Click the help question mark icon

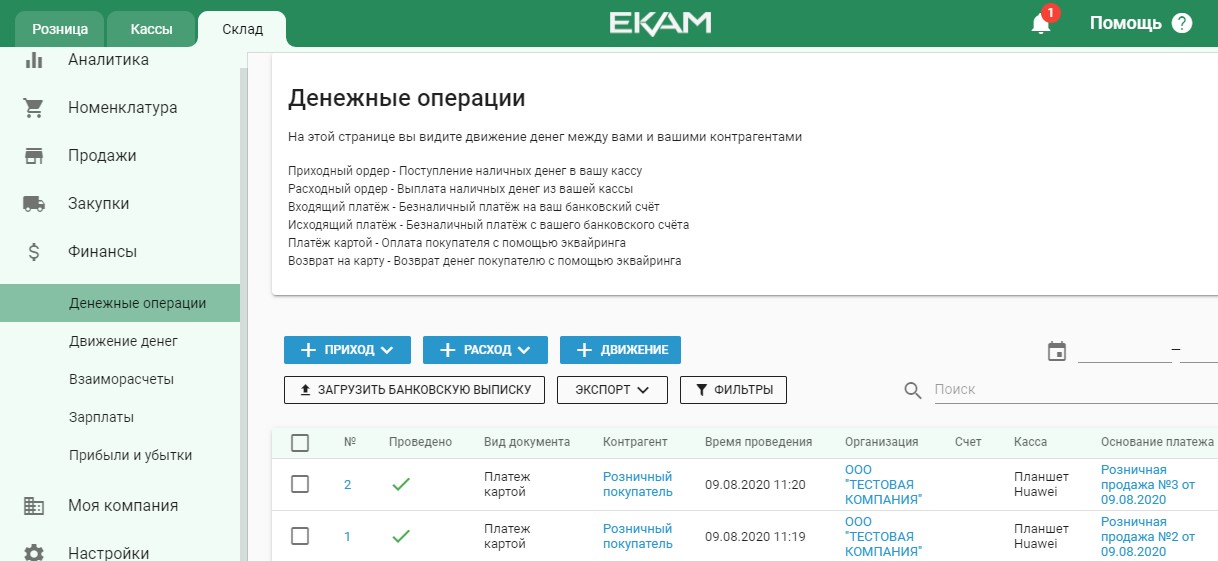tap(1182, 23)
